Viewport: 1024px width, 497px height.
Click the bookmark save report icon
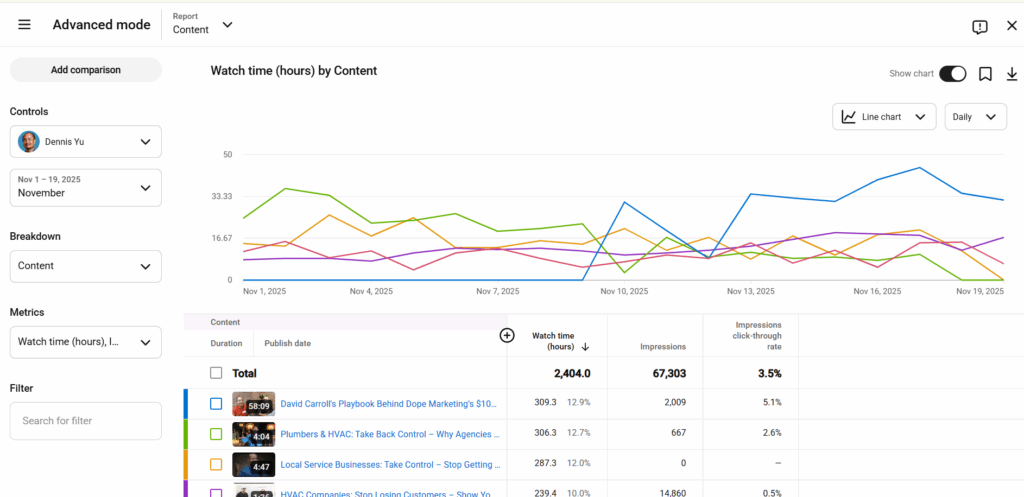click(985, 74)
